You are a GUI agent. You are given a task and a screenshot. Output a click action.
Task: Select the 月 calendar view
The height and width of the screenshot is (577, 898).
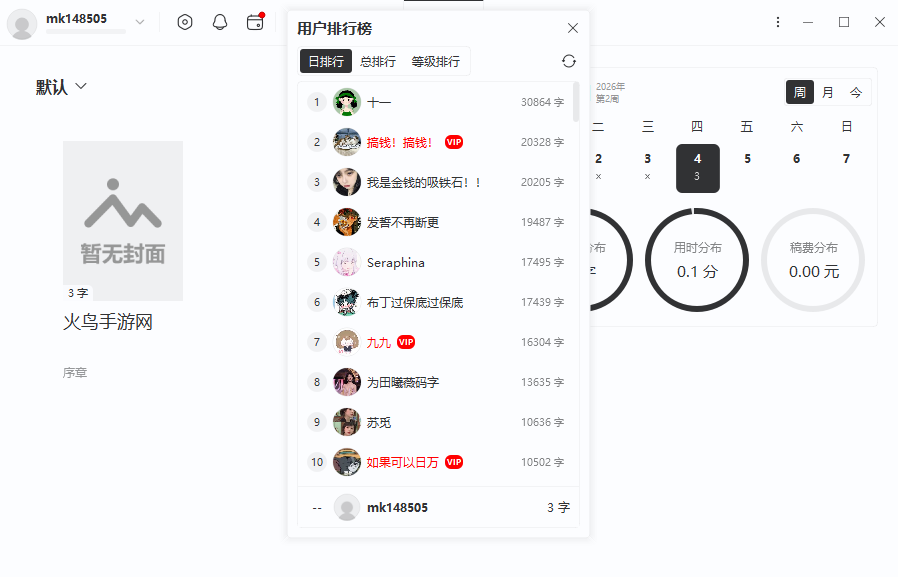[828, 92]
